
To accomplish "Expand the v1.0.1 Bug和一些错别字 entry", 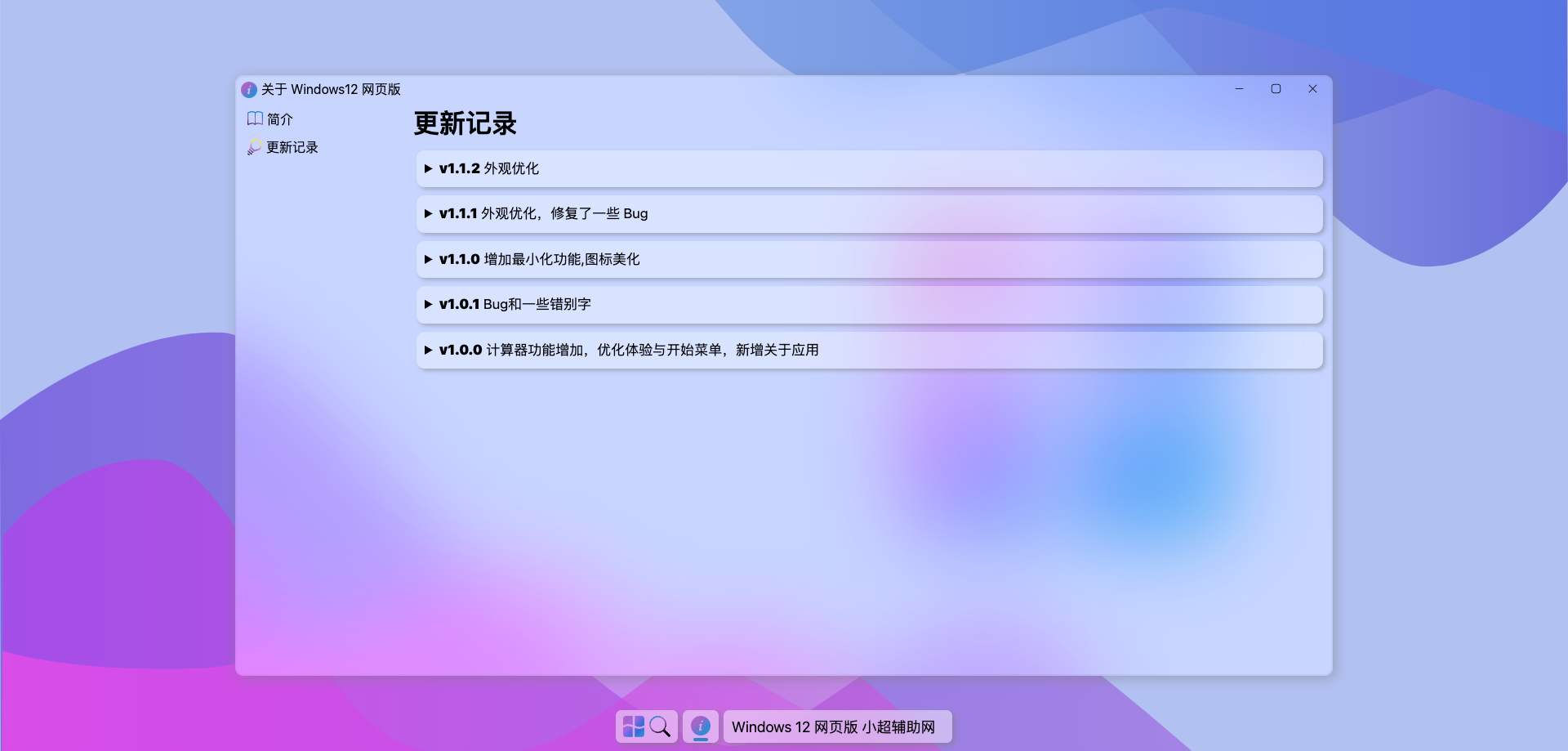I will tap(869, 304).
